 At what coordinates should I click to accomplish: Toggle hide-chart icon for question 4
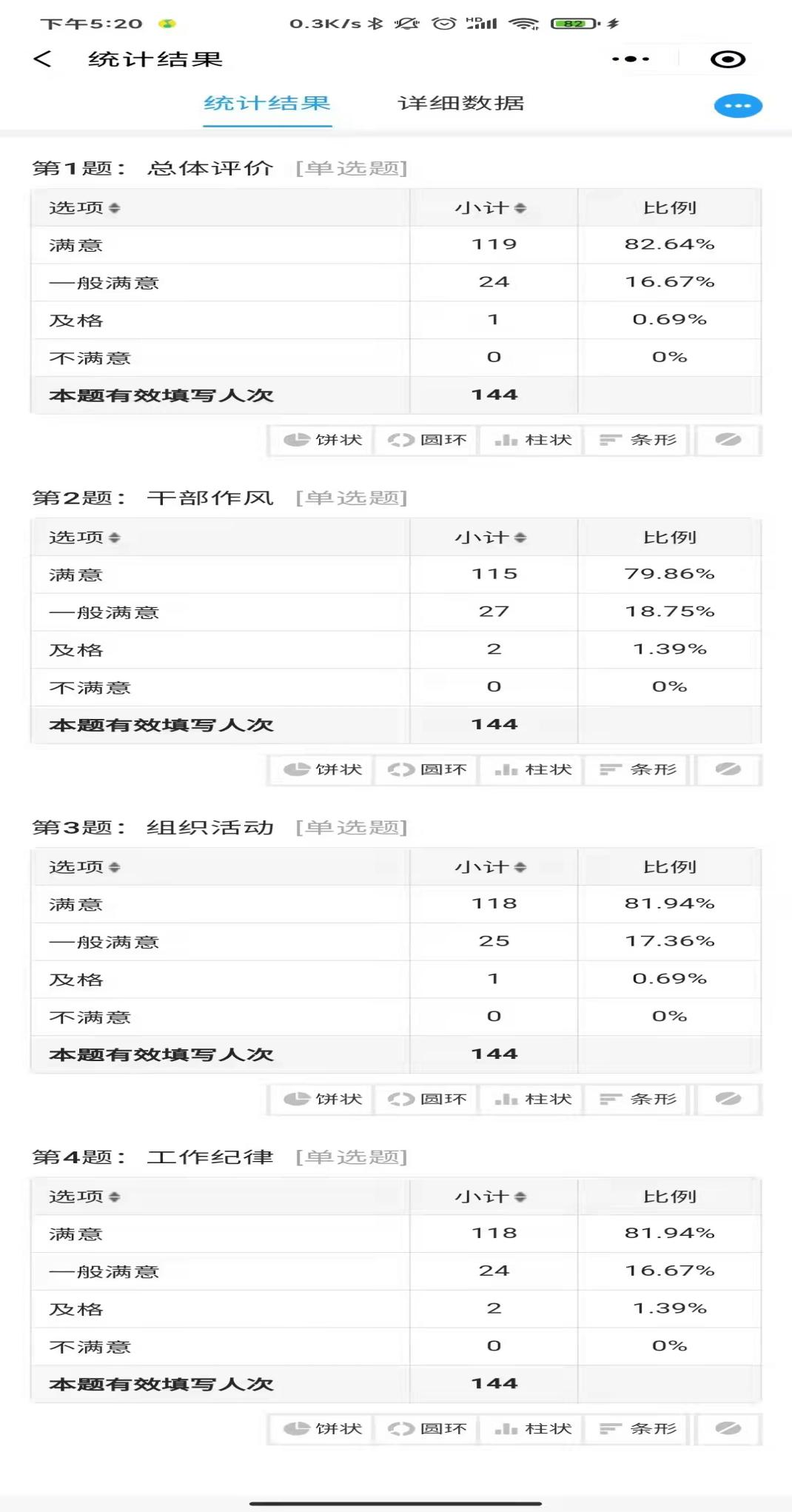click(728, 1428)
